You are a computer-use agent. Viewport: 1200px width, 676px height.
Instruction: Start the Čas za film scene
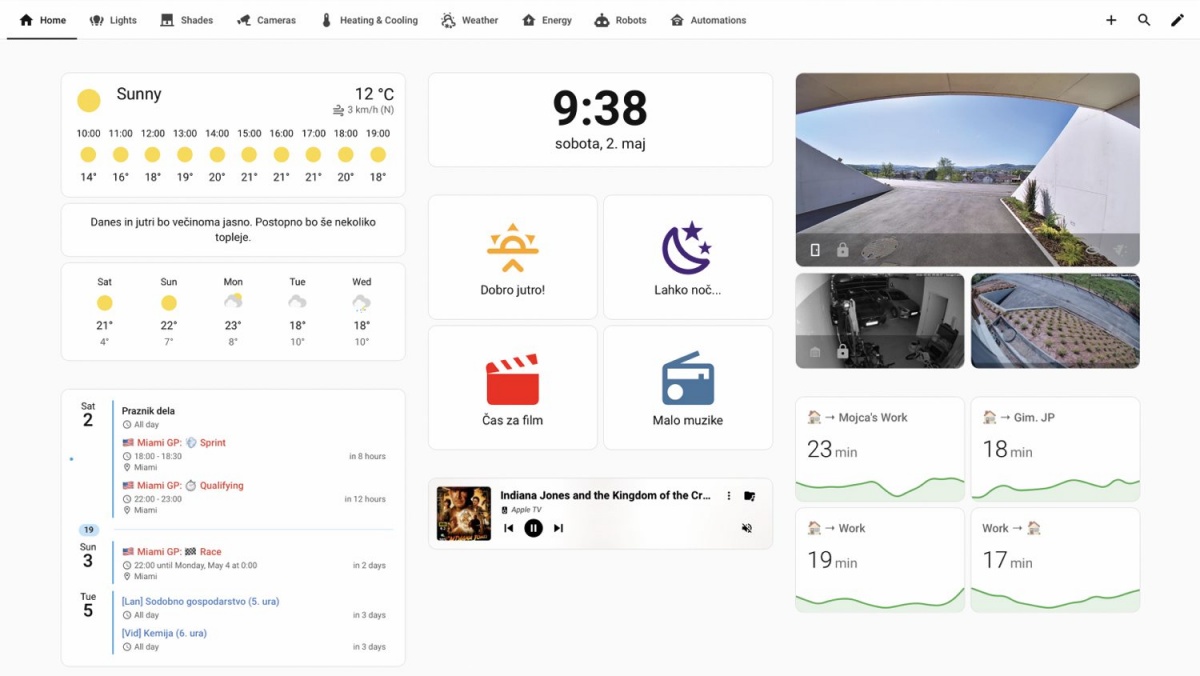pyautogui.click(x=513, y=388)
